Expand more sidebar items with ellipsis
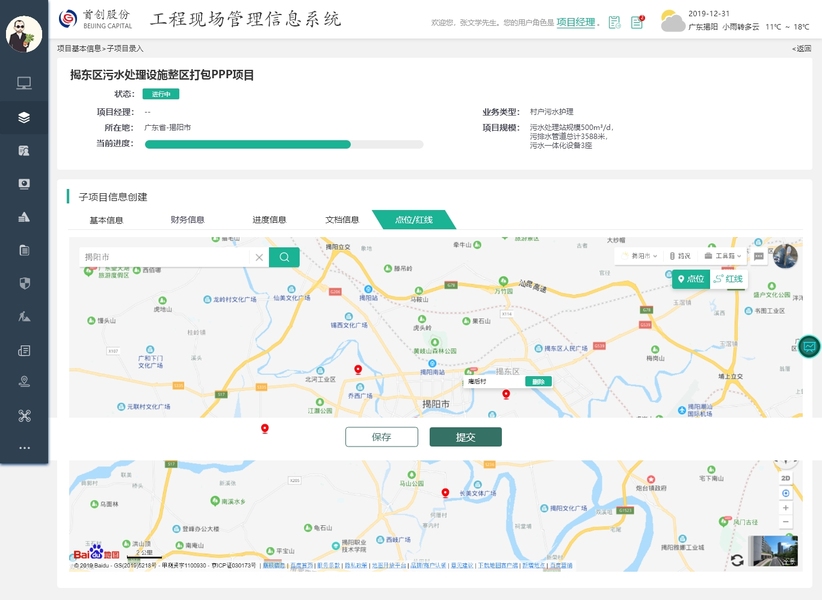The height and width of the screenshot is (600, 822). point(24,448)
